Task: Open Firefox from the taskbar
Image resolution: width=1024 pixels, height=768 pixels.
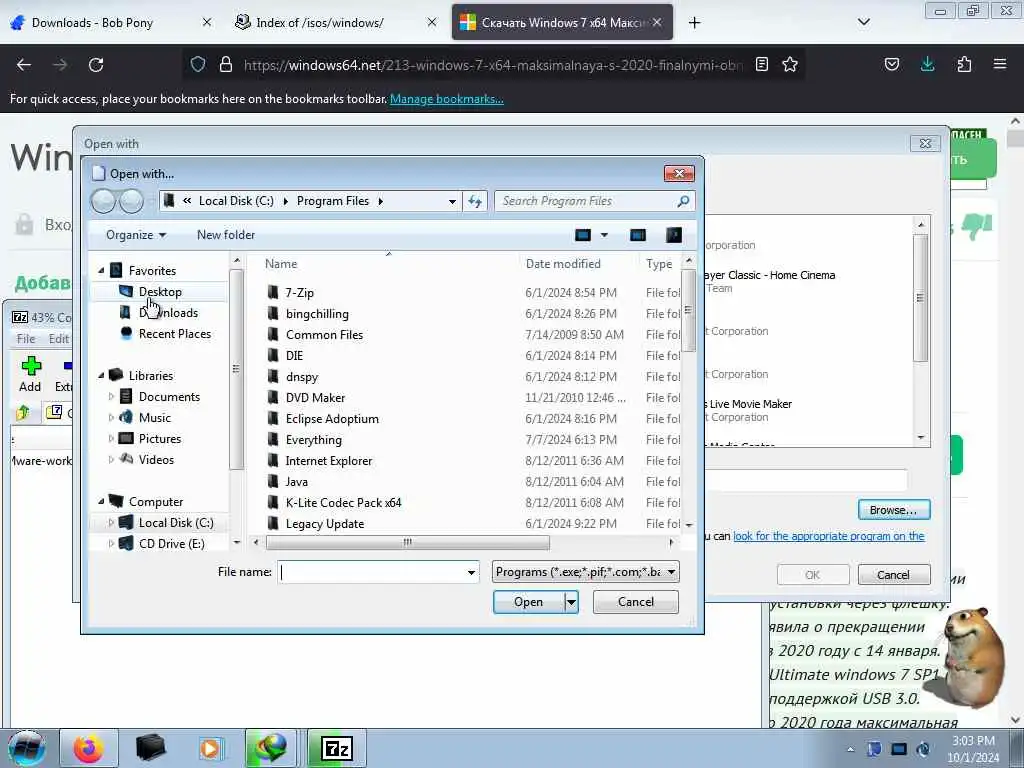Action: point(89,748)
